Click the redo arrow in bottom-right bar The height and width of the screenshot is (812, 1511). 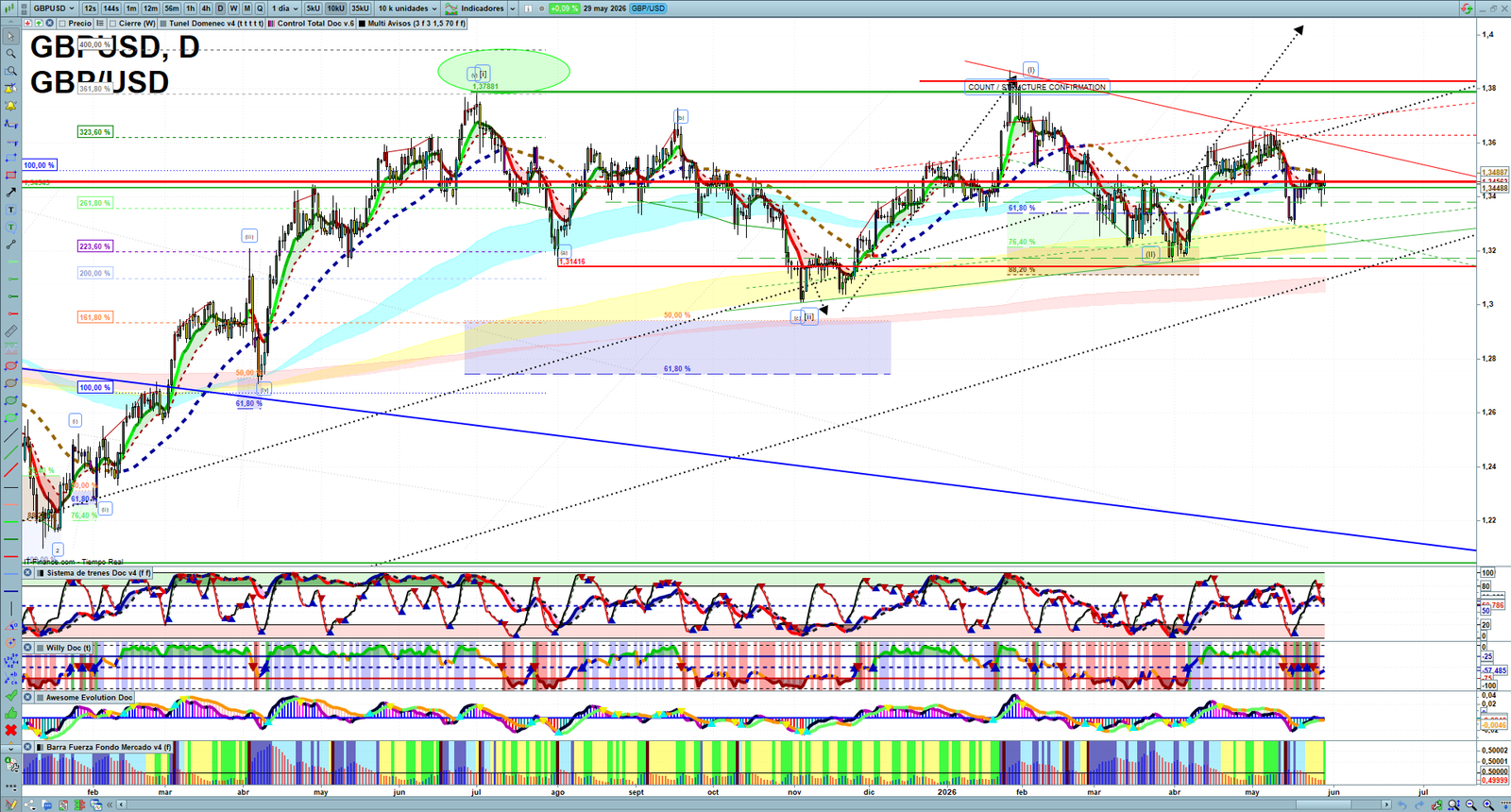[1419, 805]
